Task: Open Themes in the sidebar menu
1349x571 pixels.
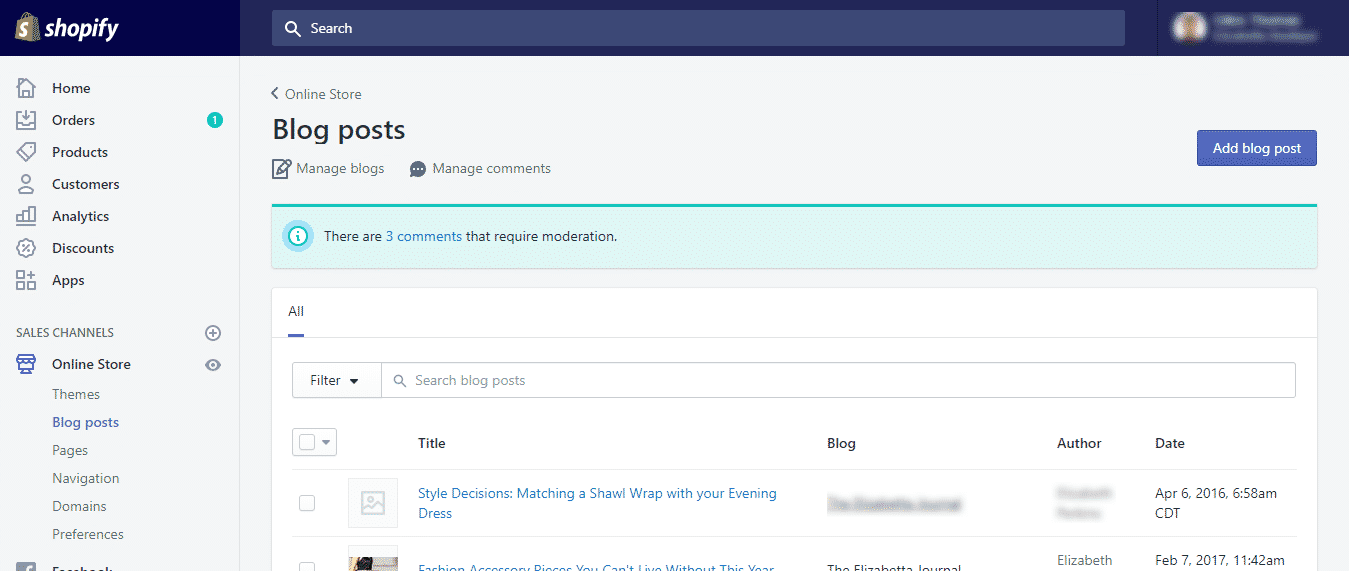Action: pos(76,394)
